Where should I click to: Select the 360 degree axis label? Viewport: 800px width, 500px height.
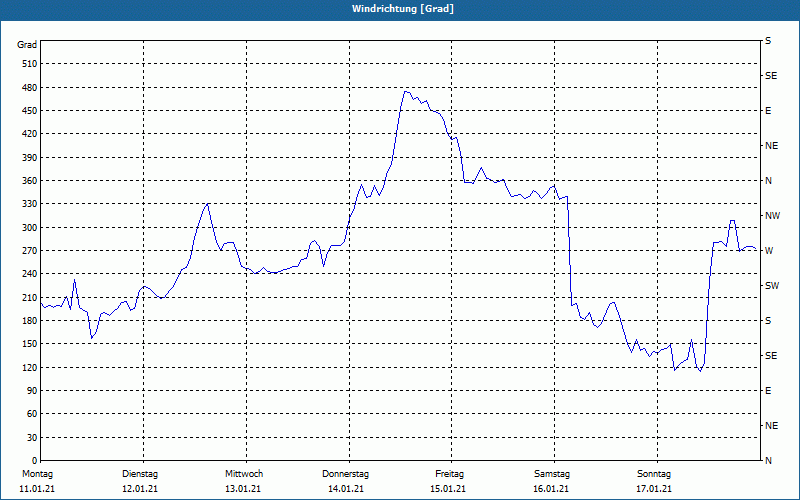pyautogui.click(x=30, y=181)
